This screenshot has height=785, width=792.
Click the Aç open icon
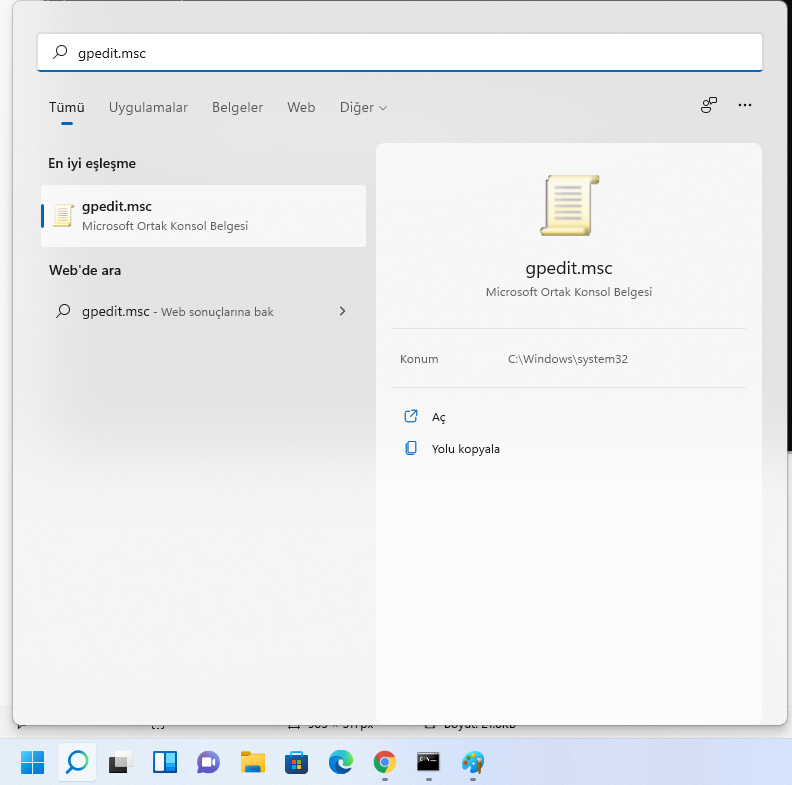(x=411, y=416)
